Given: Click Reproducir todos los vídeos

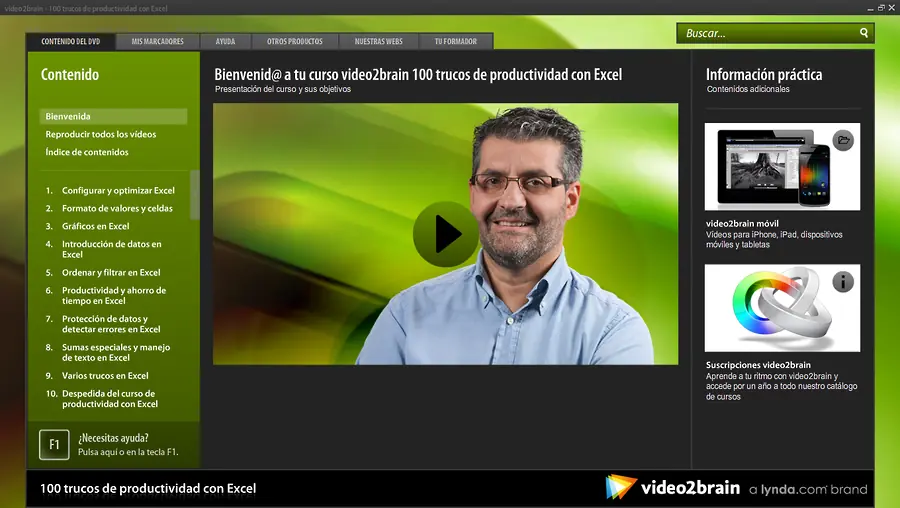Looking at the screenshot, I should tap(101, 134).
